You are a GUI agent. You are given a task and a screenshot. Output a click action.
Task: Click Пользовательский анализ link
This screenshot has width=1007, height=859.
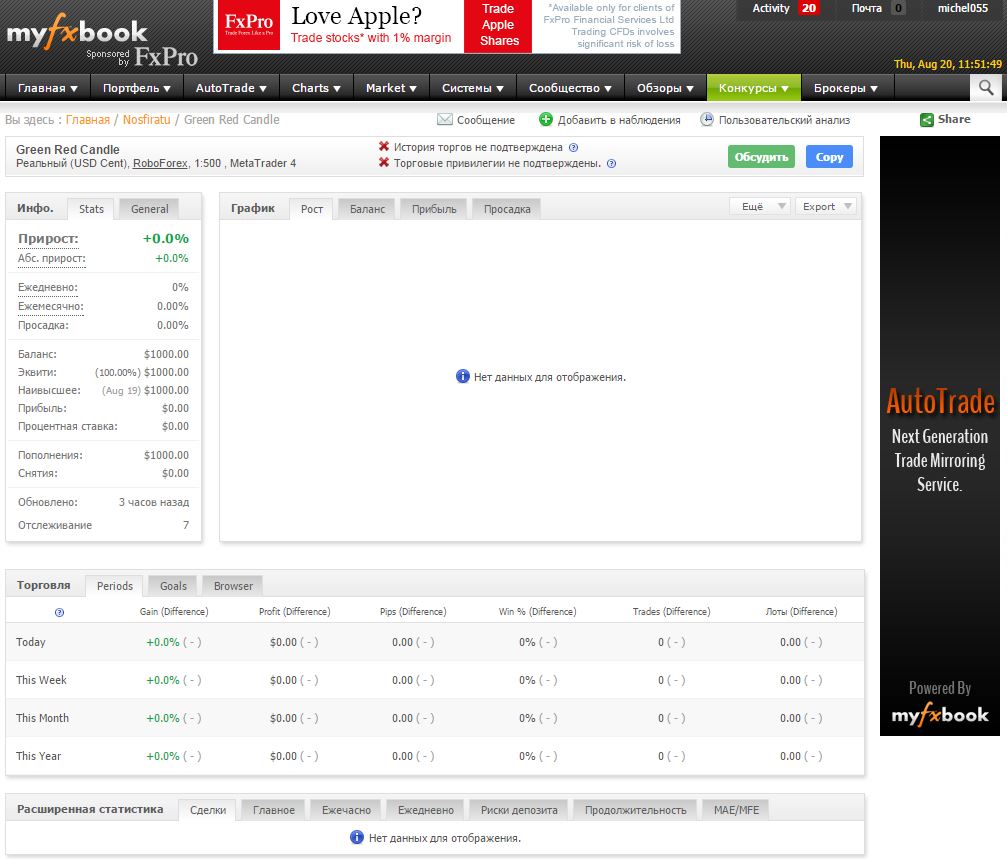[x=784, y=120]
